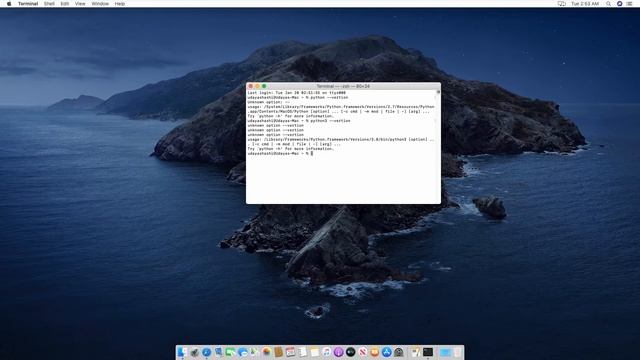Open the Window menu
Screen dimensions: 640x360
coord(100,4)
